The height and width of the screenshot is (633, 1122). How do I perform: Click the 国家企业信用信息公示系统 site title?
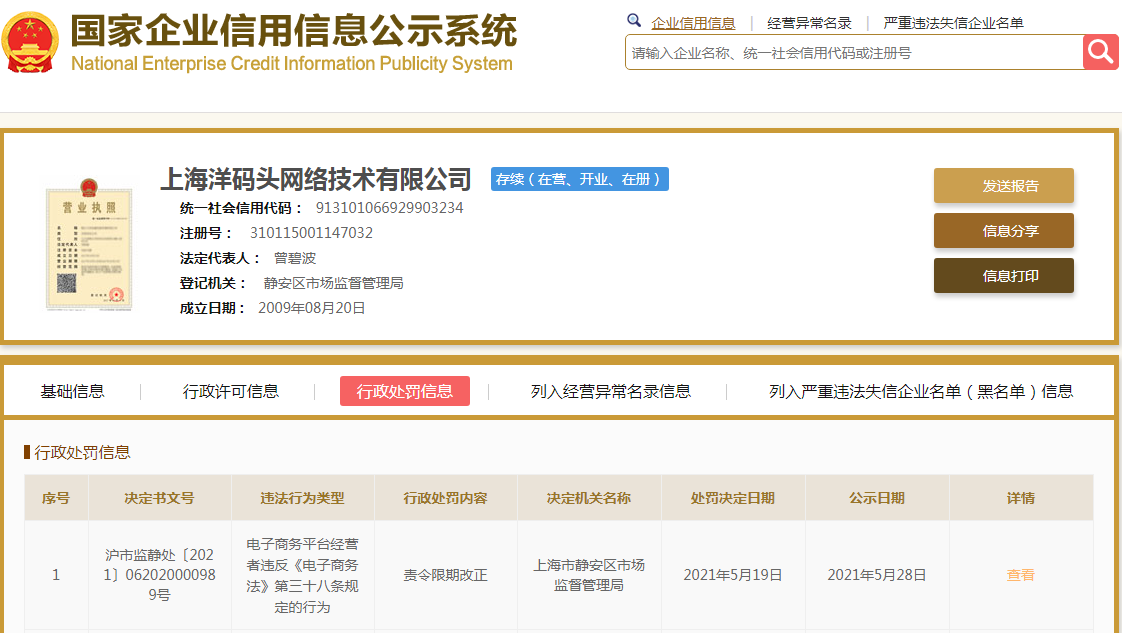(x=293, y=30)
